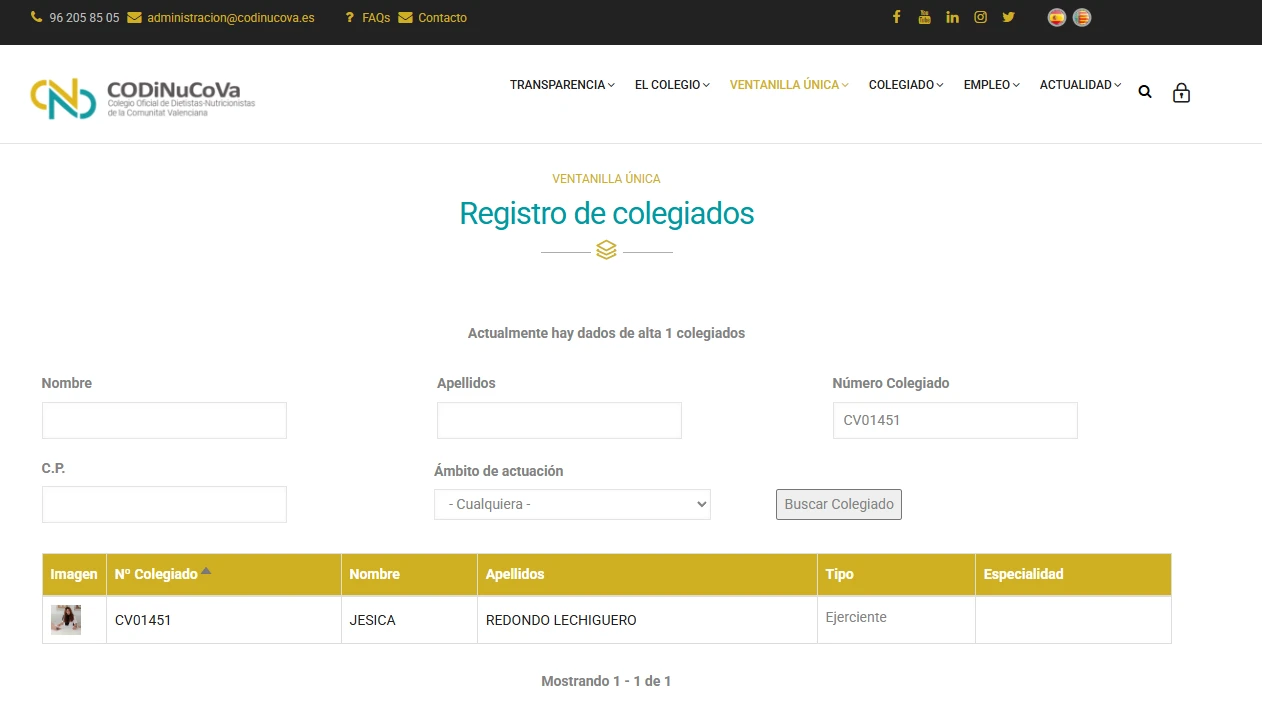1262x708 pixels.
Task: Focus the Apellidos input field
Action: pos(559,420)
